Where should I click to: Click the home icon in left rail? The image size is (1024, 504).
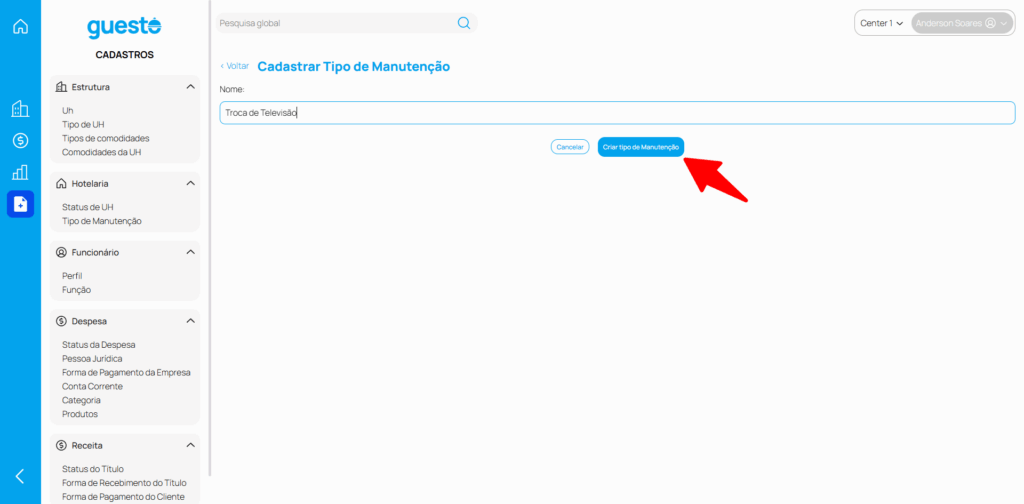point(20,26)
